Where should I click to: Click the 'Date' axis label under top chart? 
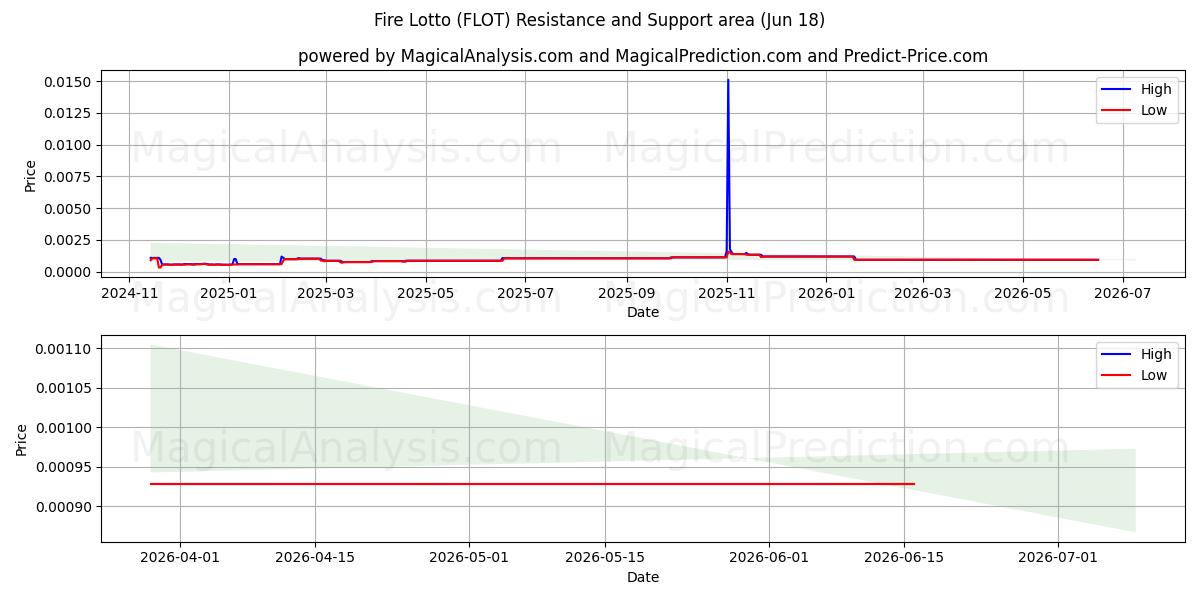643,312
